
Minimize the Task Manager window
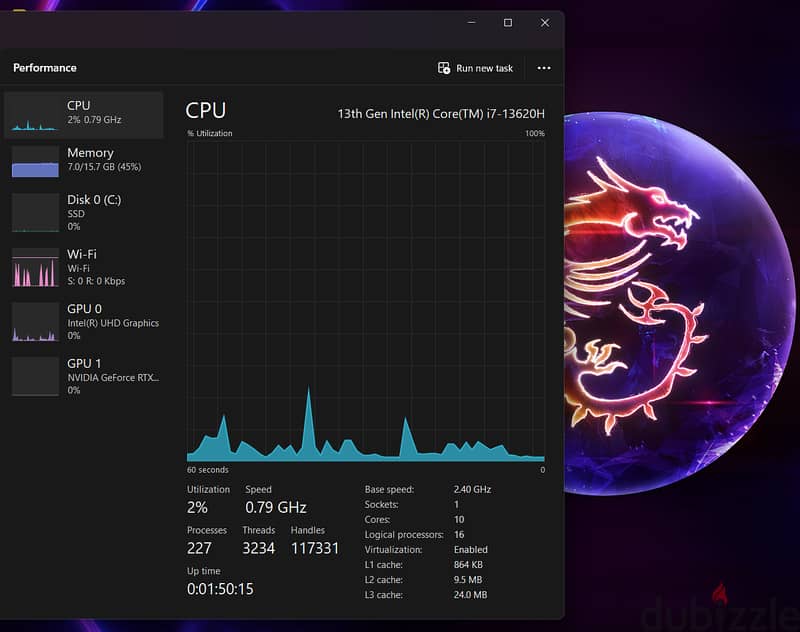click(x=471, y=23)
